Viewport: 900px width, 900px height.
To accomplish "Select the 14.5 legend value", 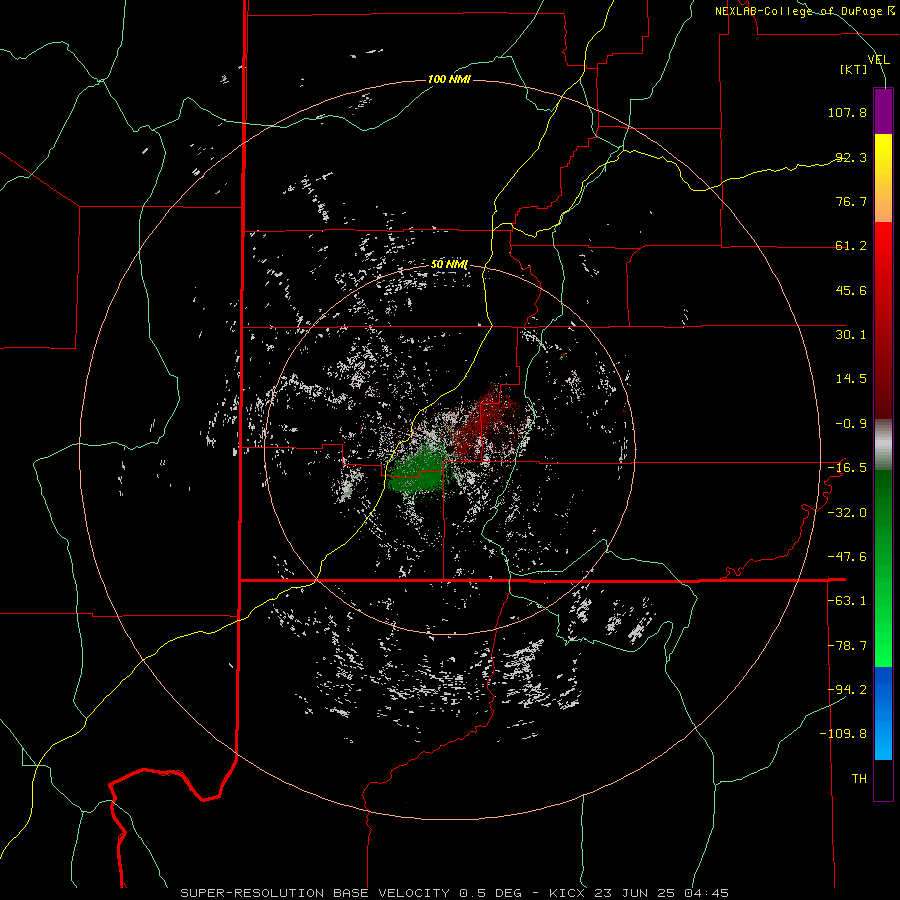I will click(x=851, y=379).
